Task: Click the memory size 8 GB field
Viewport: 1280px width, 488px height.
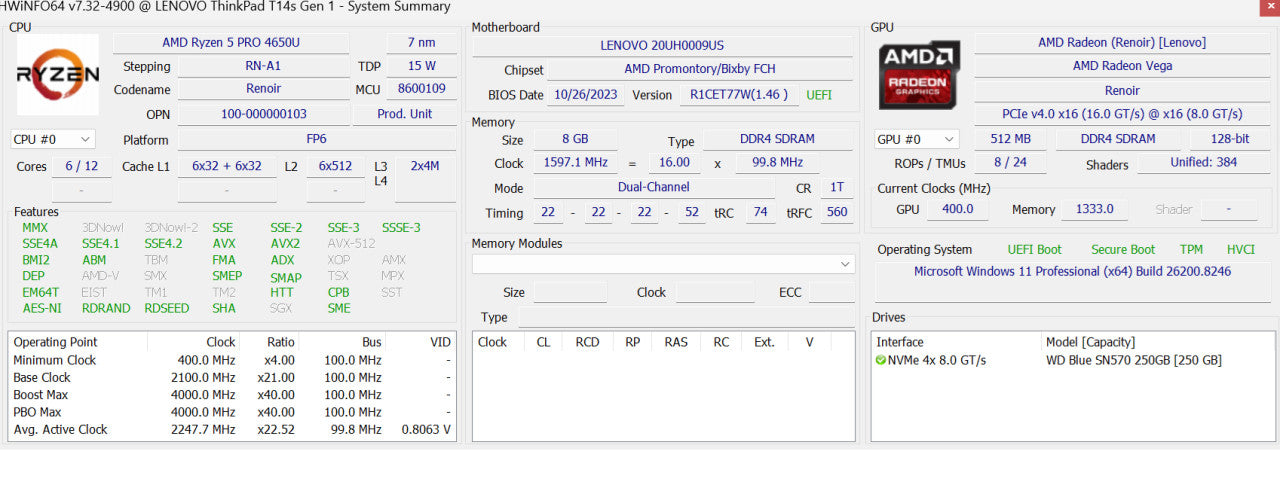Action: click(574, 140)
